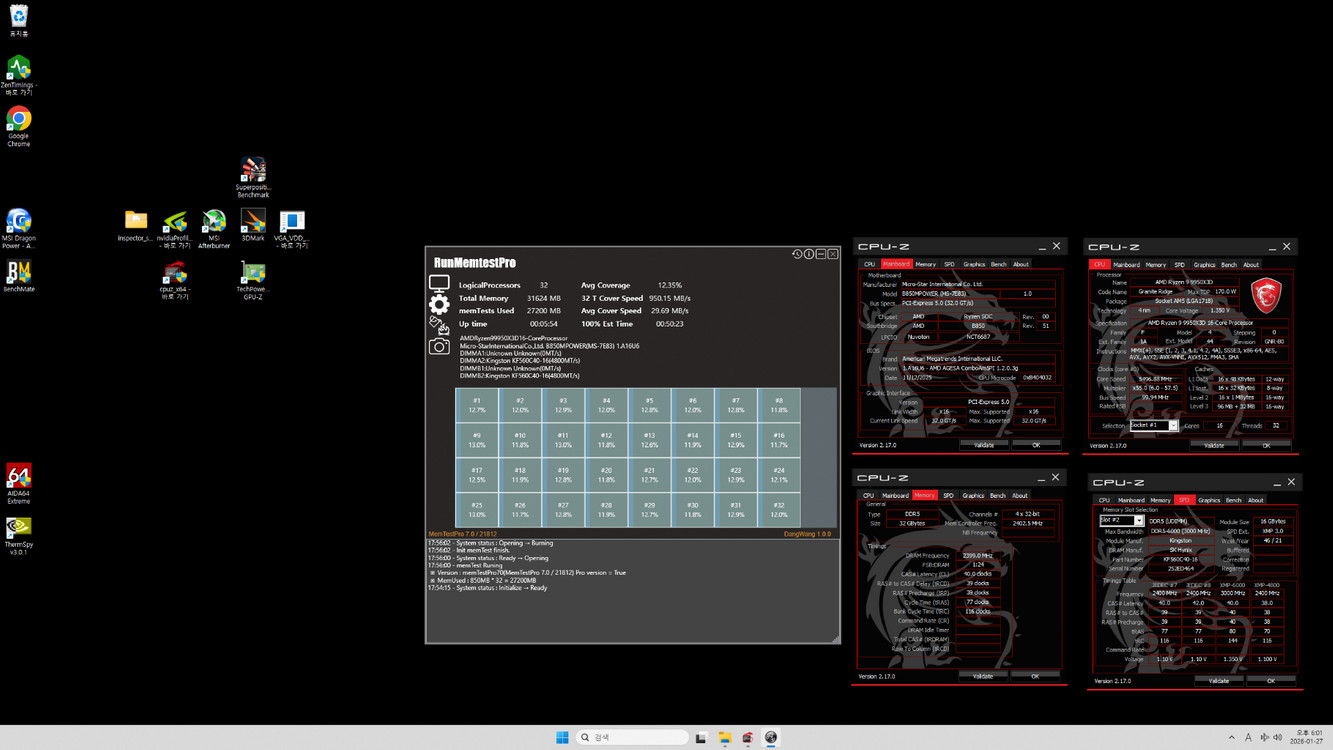Open the Windows Start menu
This screenshot has width=1333, height=750.
[x=562, y=738]
